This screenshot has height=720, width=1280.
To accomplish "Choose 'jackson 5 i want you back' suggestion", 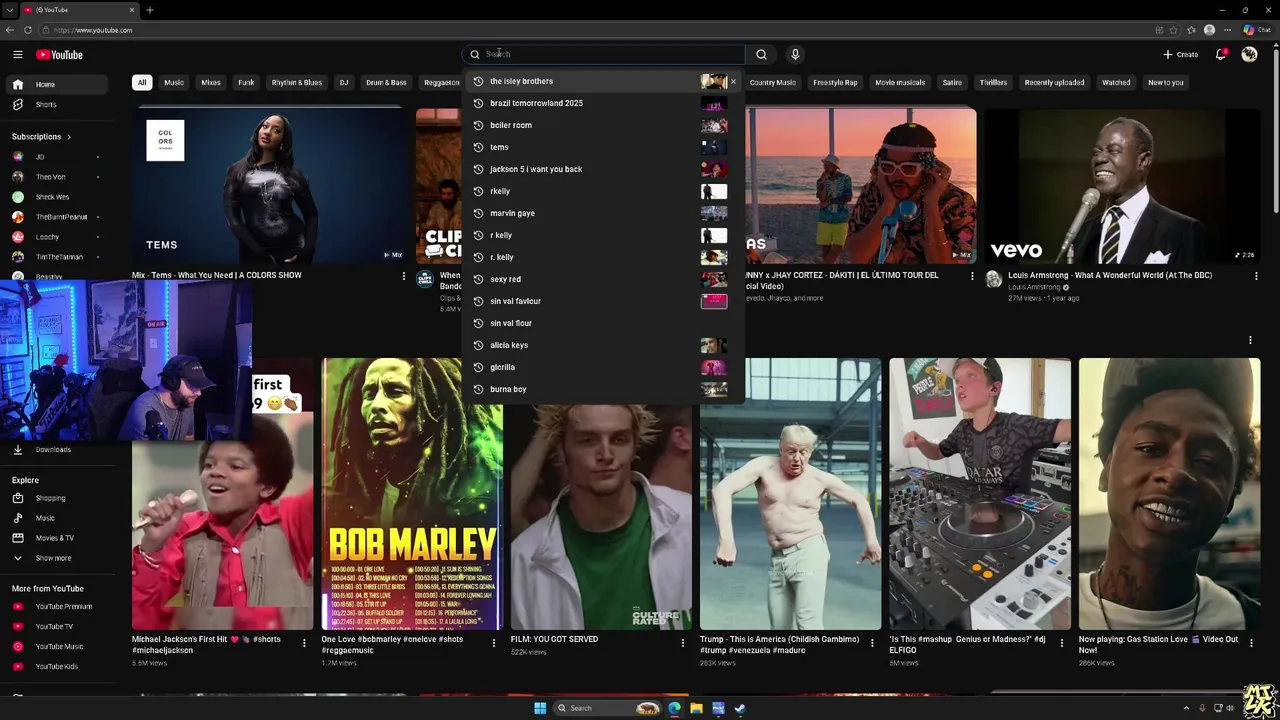I will click(x=605, y=169).
